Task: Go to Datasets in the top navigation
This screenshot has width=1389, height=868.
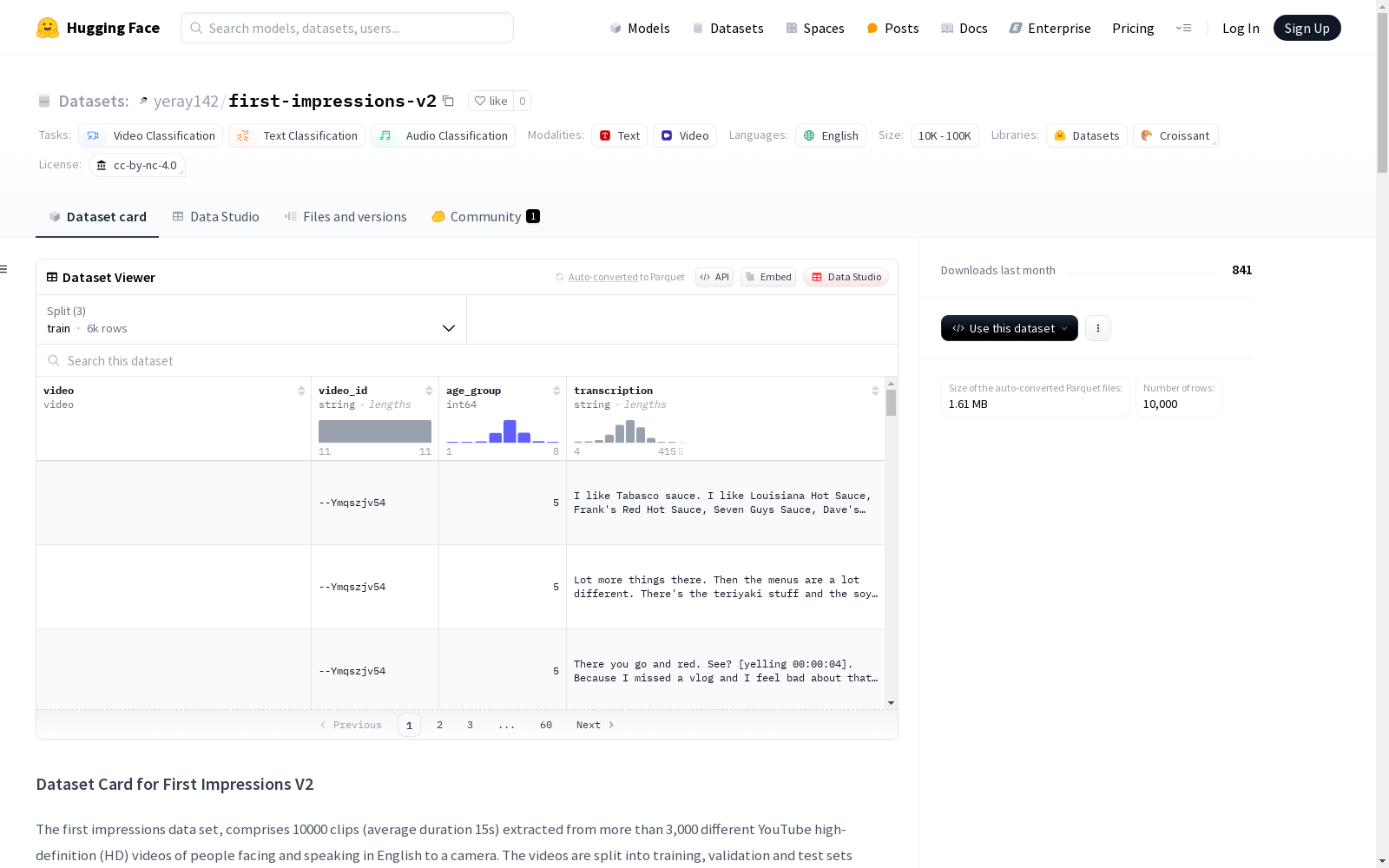Action: tap(727, 28)
